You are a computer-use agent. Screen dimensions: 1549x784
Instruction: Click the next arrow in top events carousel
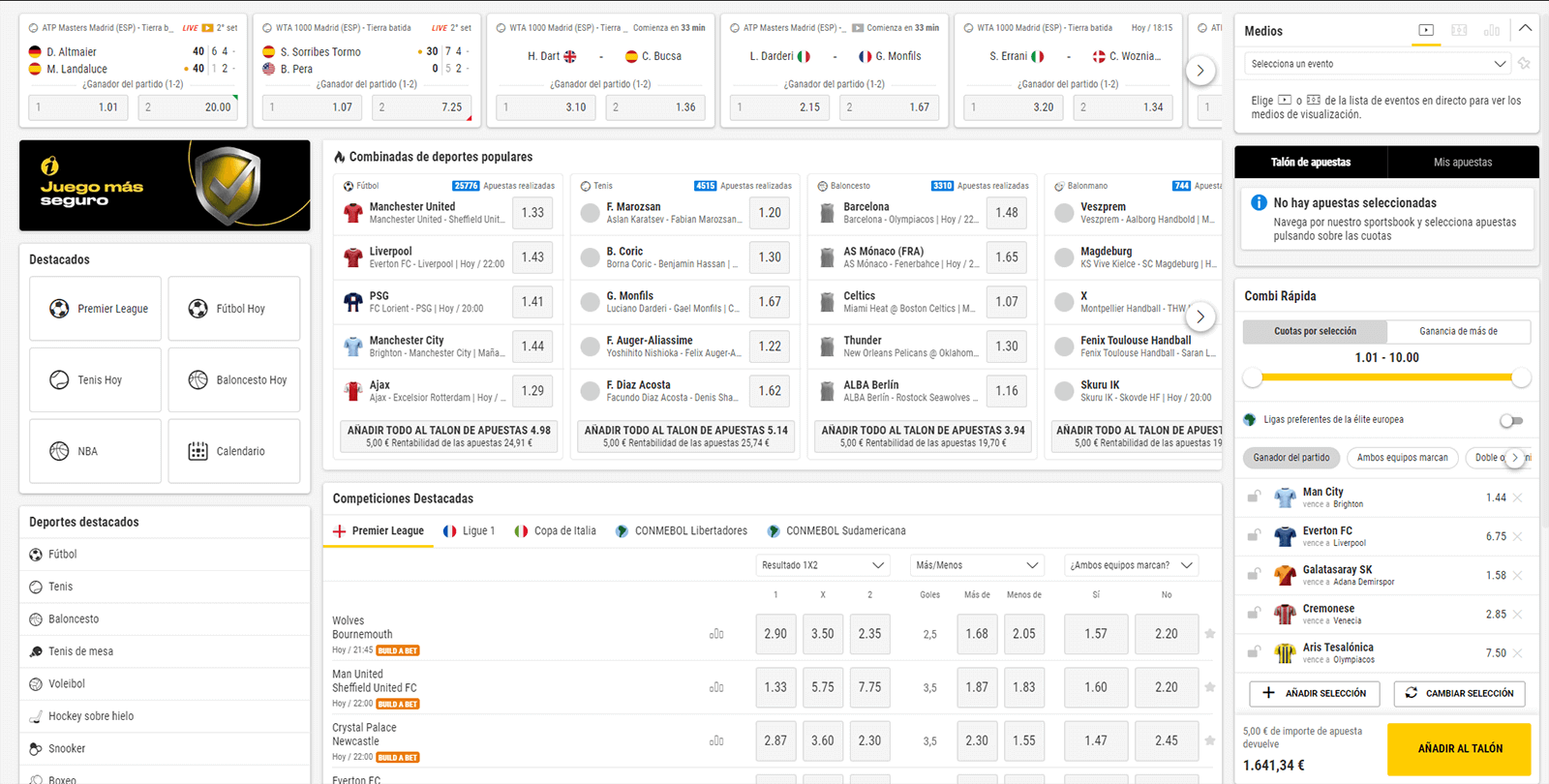coord(1200,71)
